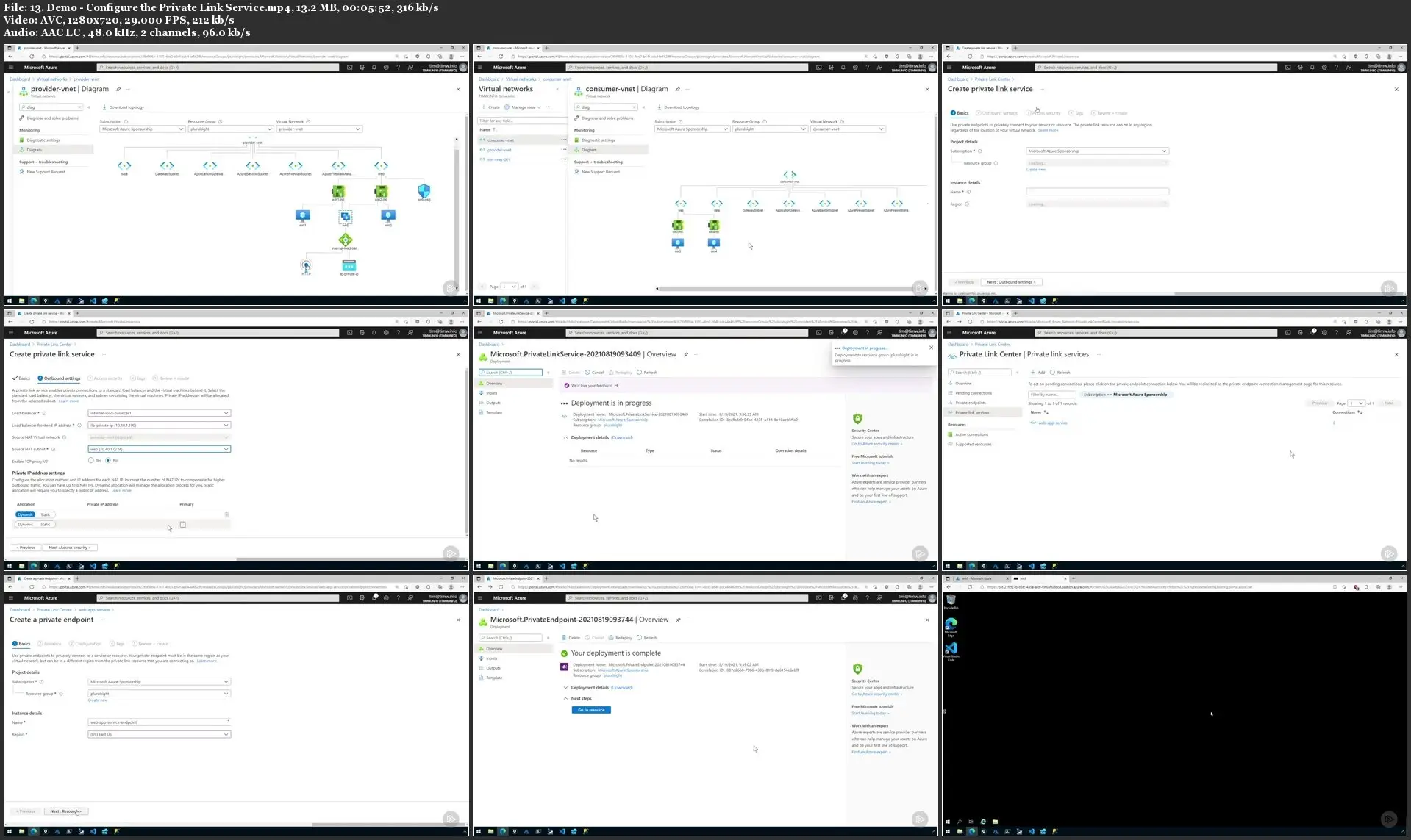Viewport: 1411px width, 840px height.
Task: Pin the provider-vnet Diagram blade using pin icon
Action: click(118, 89)
